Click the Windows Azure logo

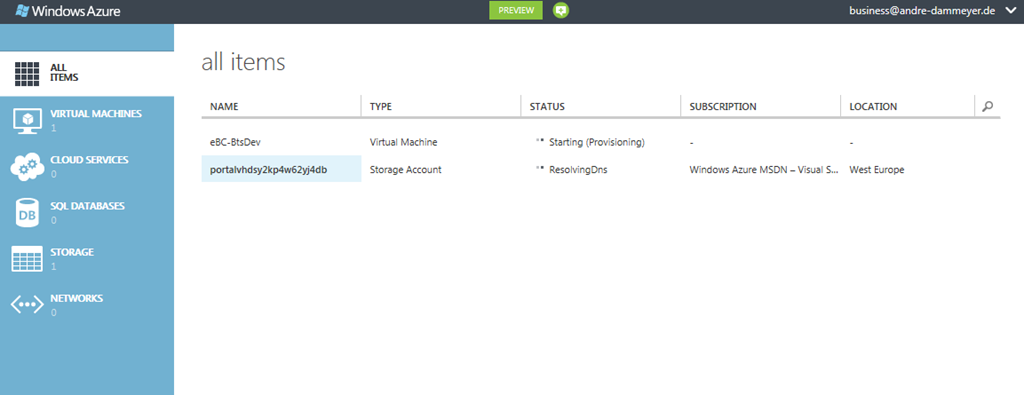point(67,10)
